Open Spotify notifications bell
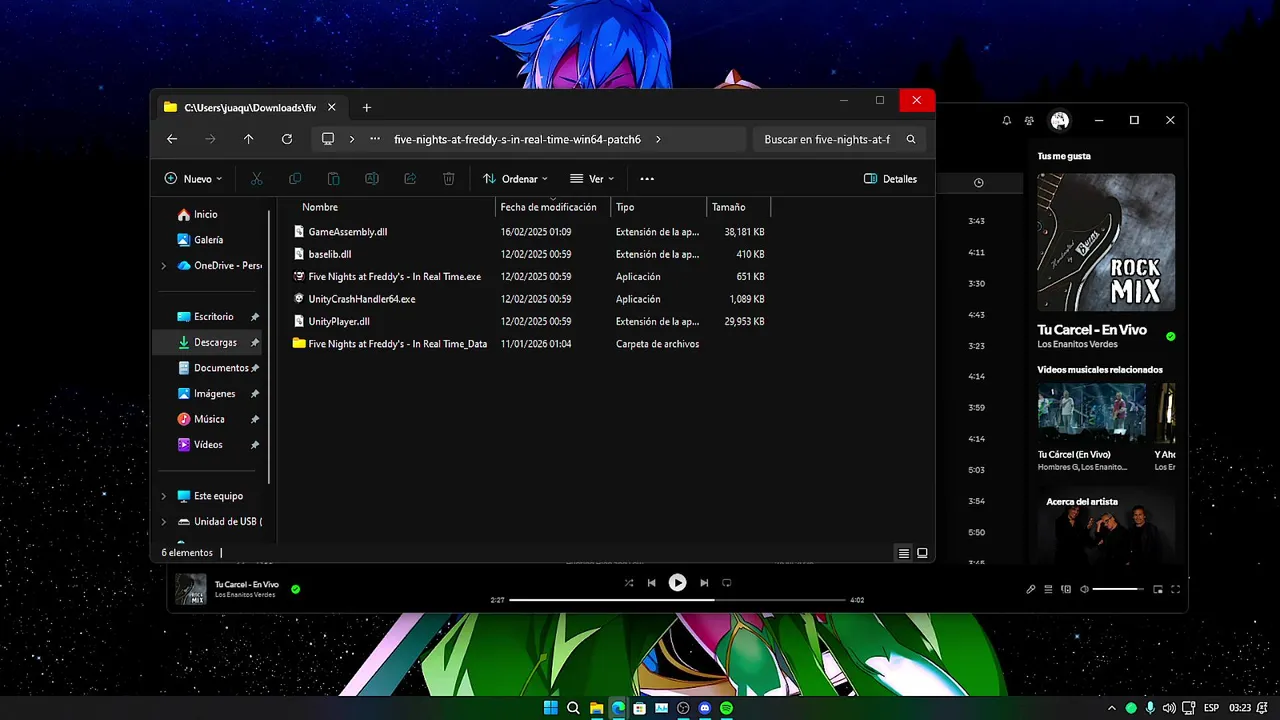The image size is (1280, 720). coord(1006,120)
